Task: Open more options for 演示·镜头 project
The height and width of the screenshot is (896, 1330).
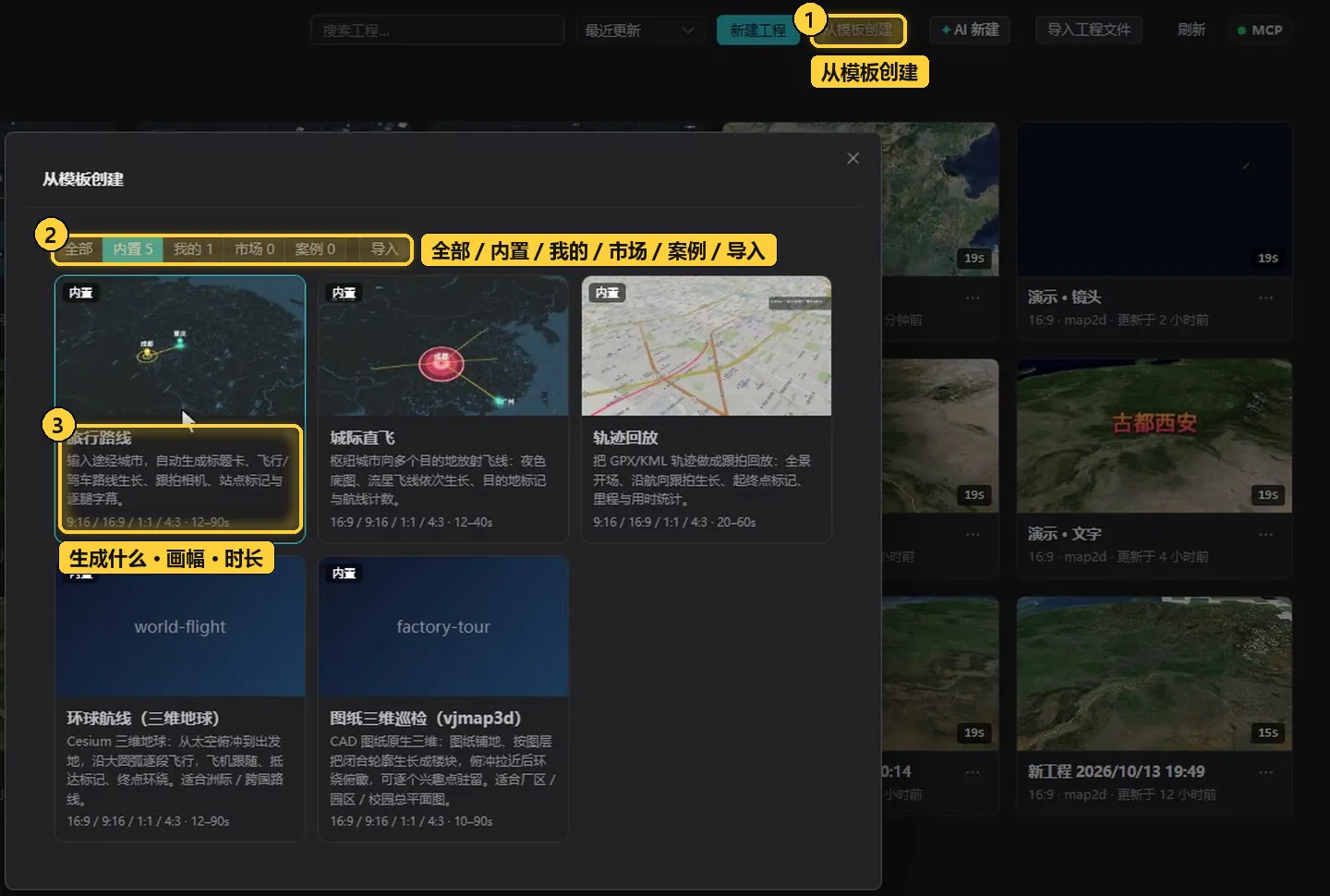Action: click(x=1265, y=297)
